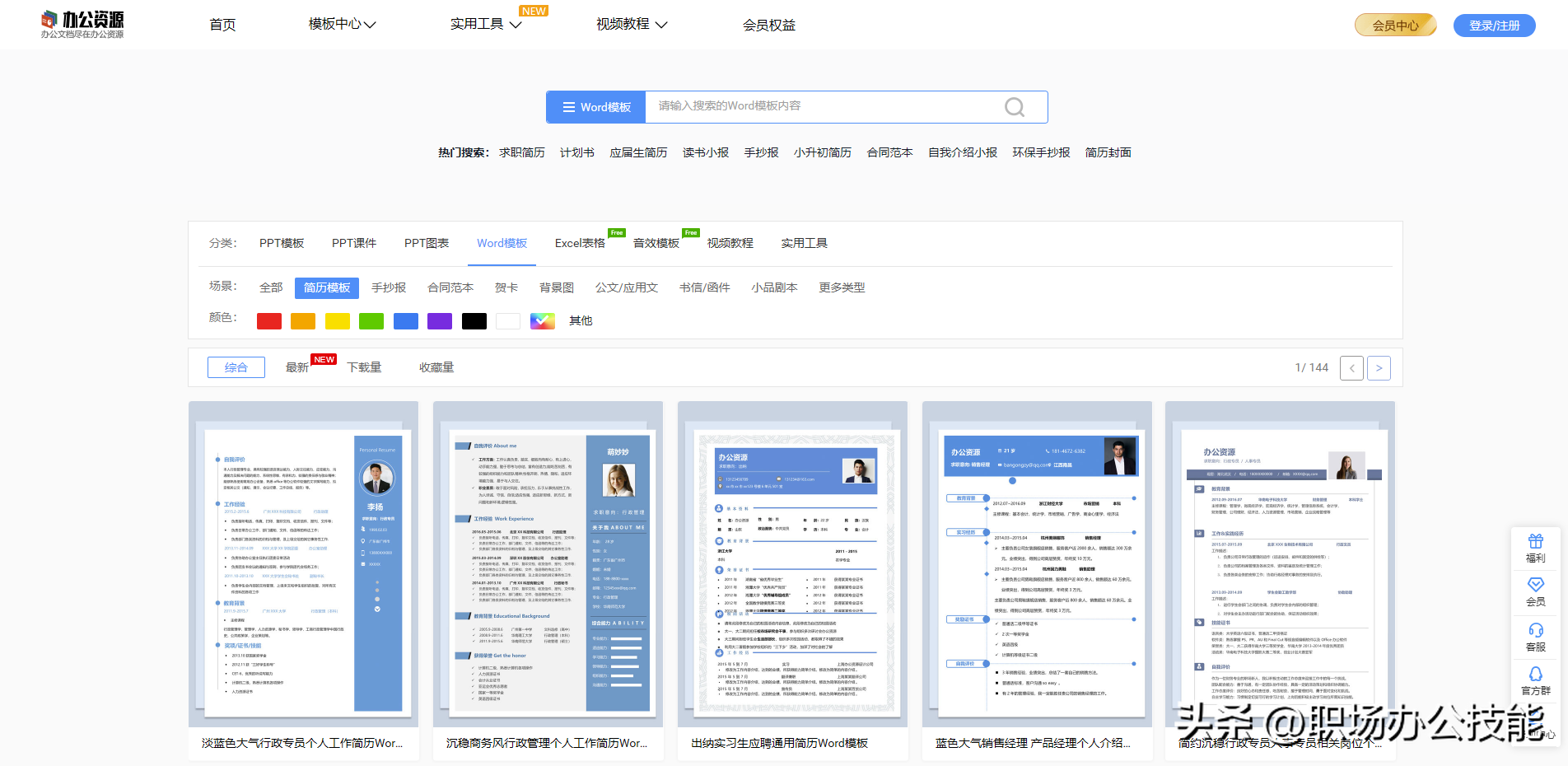The width and height of the screenshot is (1568, 766).
Task: Open the 实用工具 dropdown
Action: [484, 24]
